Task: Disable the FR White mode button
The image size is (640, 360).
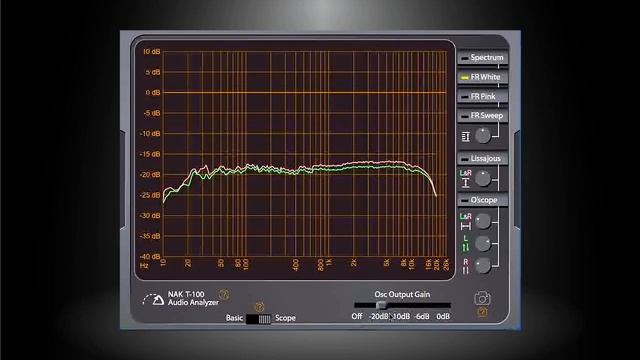Action: coord(482,77)
